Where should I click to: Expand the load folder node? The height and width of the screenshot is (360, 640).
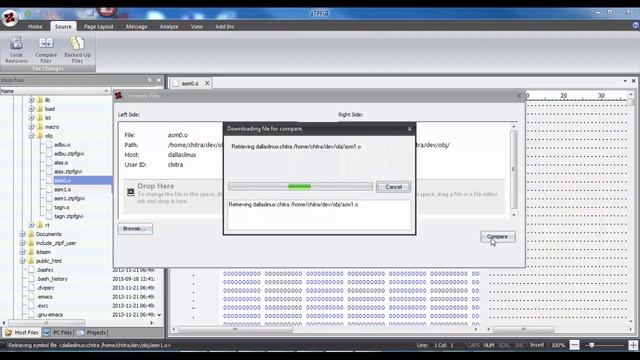(31, 109)
